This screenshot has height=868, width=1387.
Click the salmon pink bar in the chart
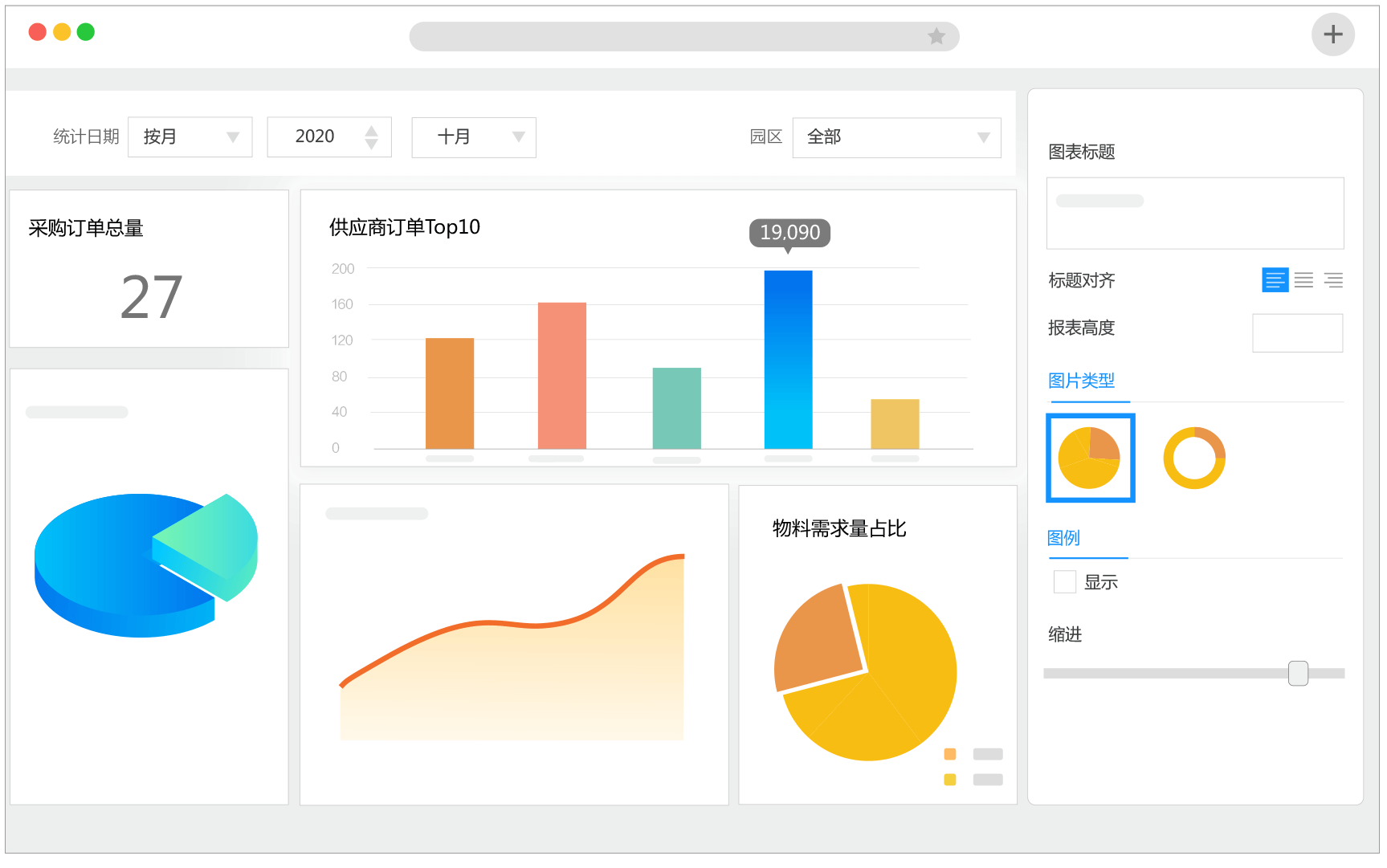[562, 376]
